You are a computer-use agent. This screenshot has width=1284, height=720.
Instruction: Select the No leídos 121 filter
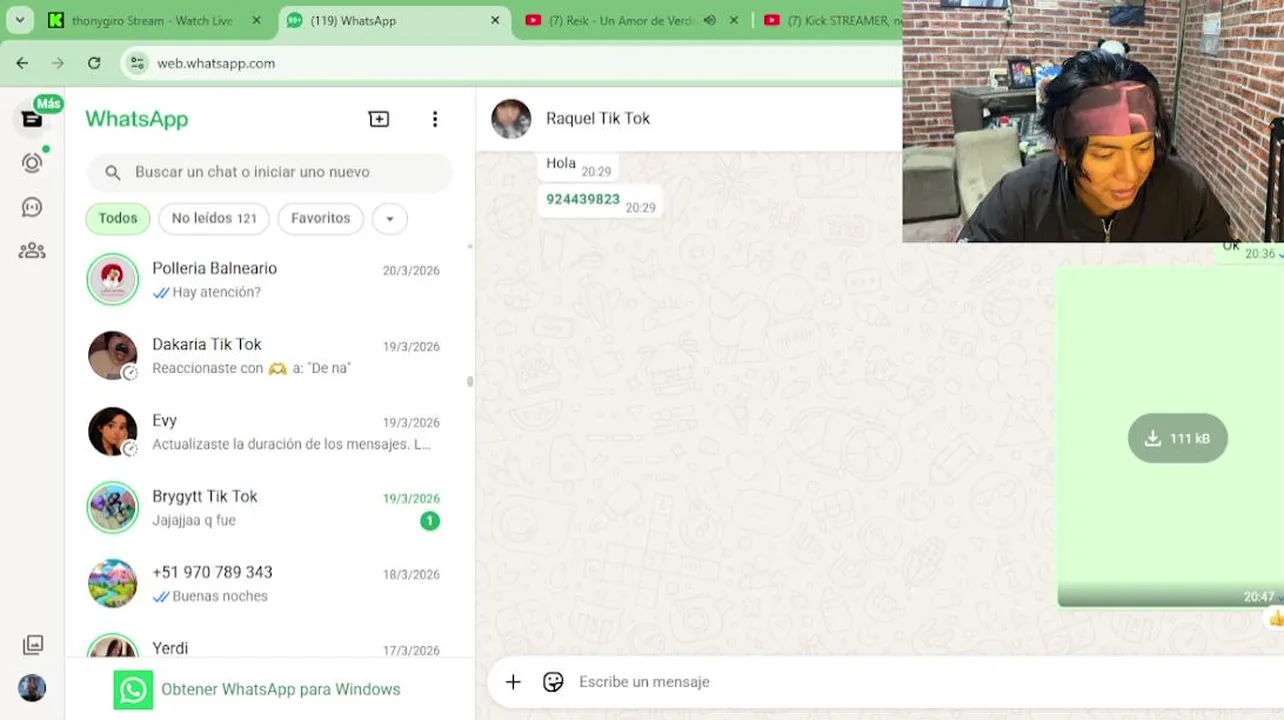214,218
